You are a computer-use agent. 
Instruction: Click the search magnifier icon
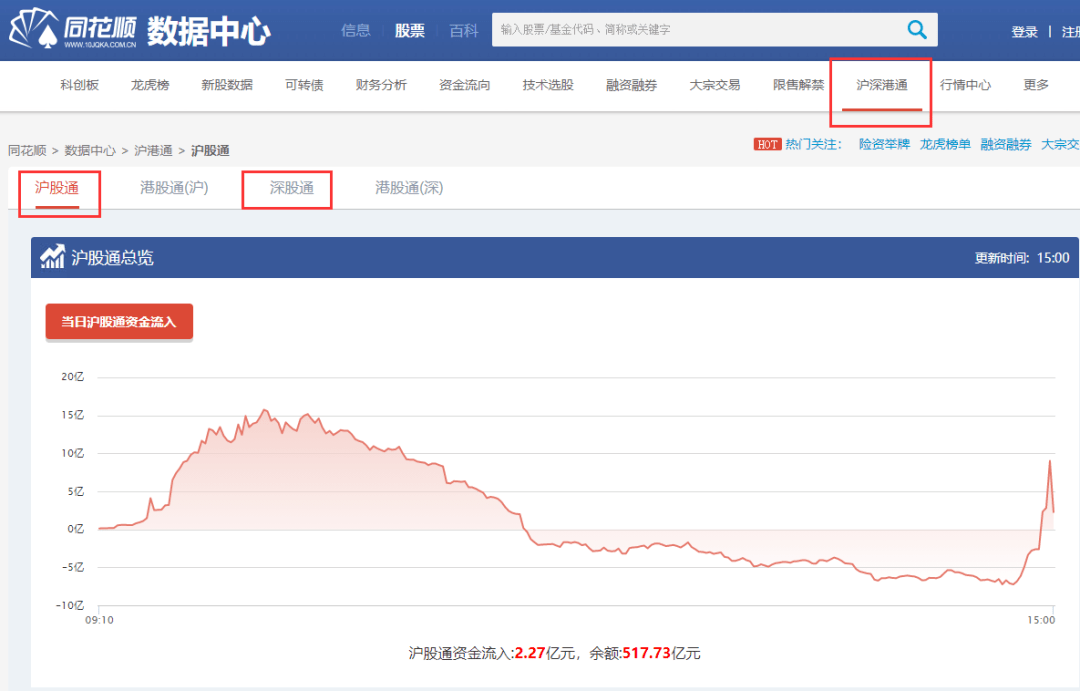click(917, 30)
